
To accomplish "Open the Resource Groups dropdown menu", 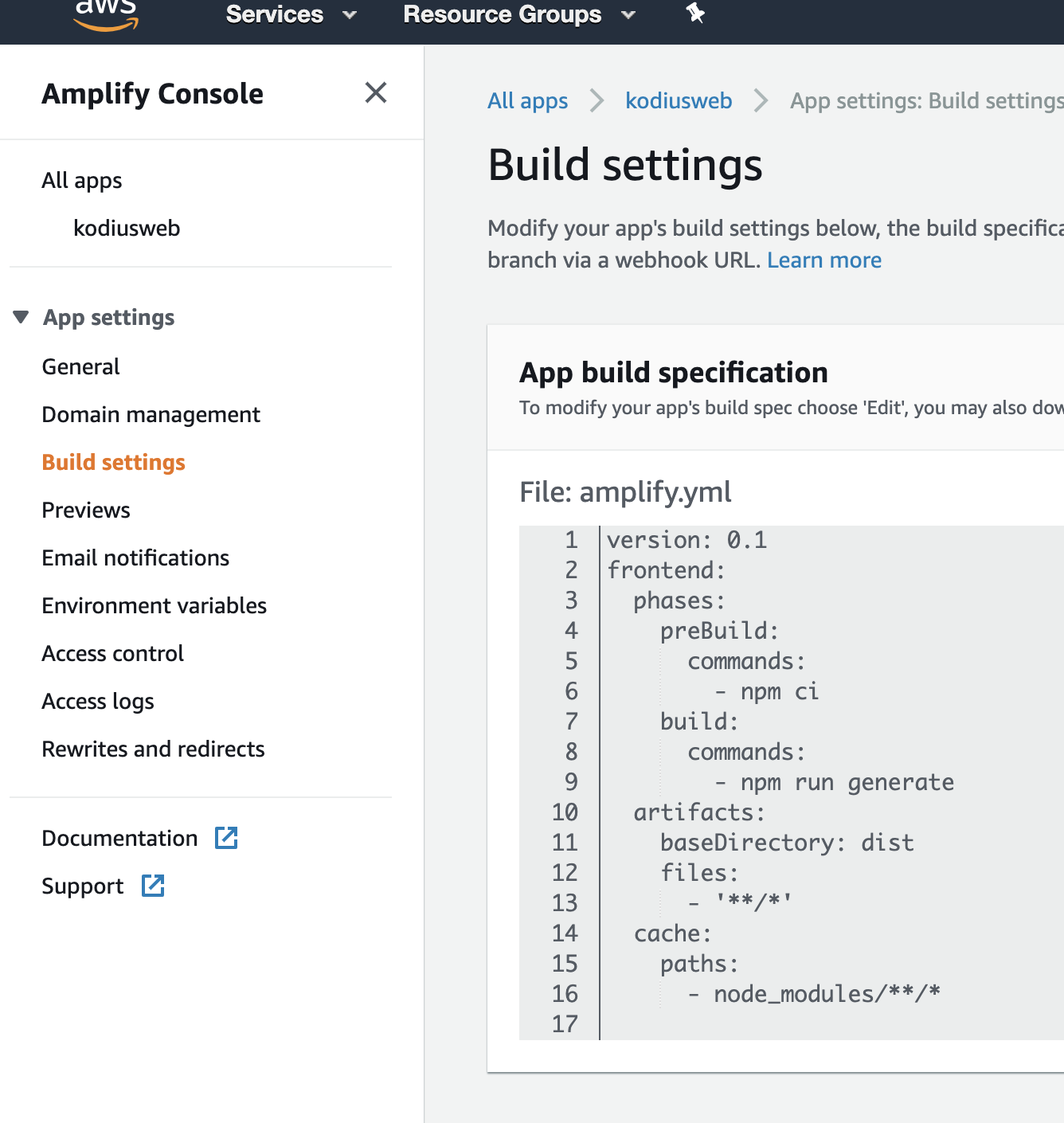I will (x=519, y=14).
